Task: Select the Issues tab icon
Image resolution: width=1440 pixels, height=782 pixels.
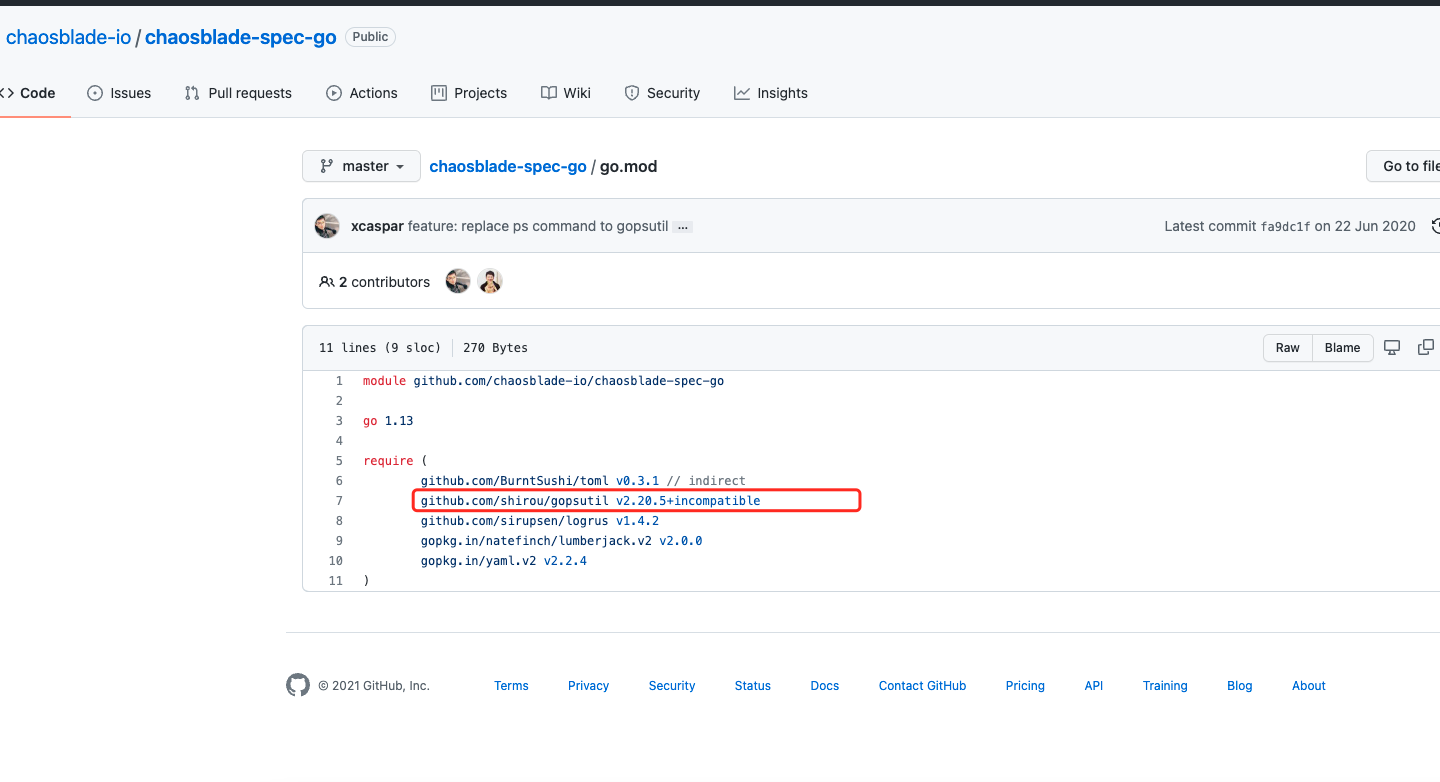Action: tap(95, 92)
